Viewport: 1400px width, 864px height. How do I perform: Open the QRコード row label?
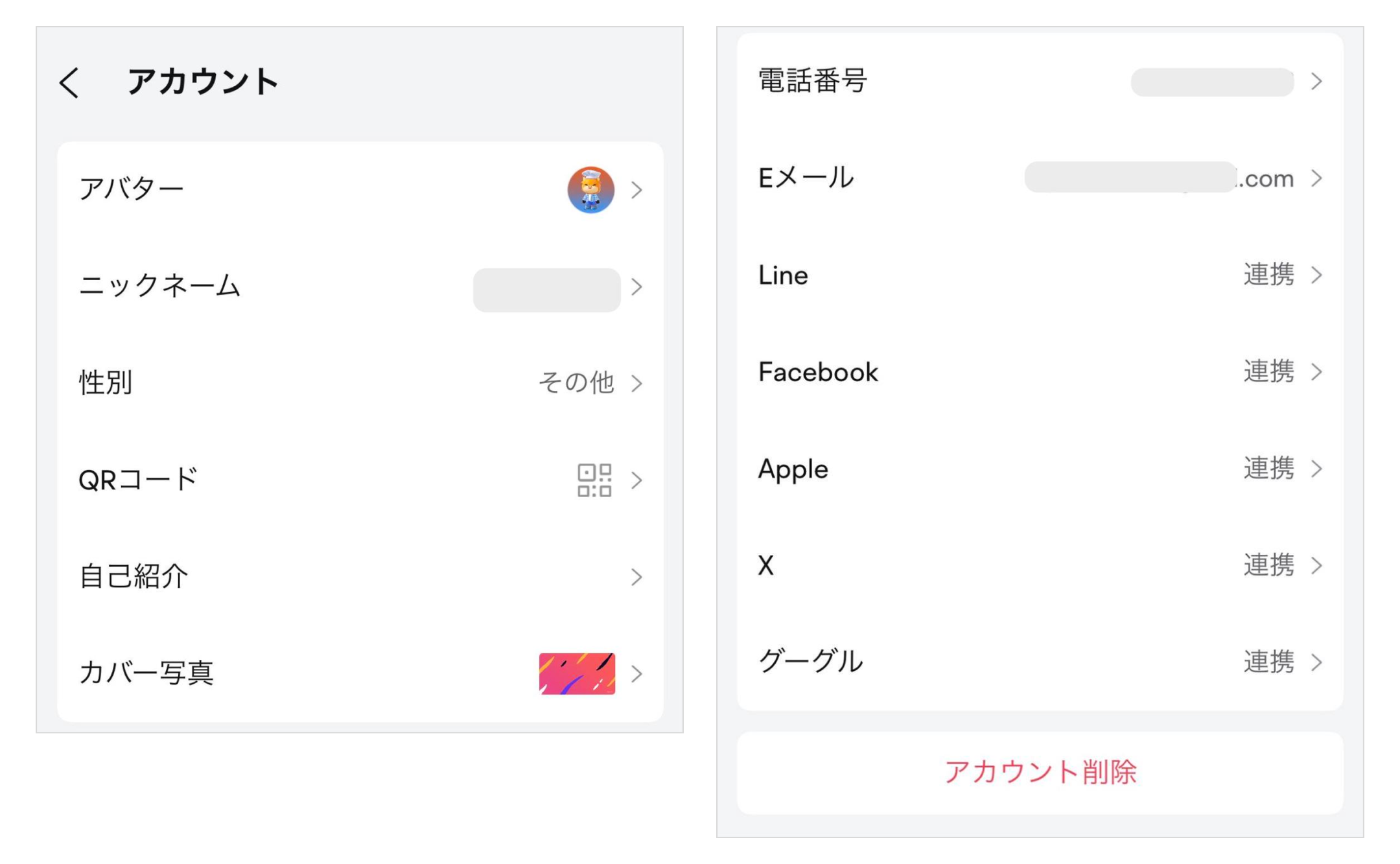(x=137, y=480)
